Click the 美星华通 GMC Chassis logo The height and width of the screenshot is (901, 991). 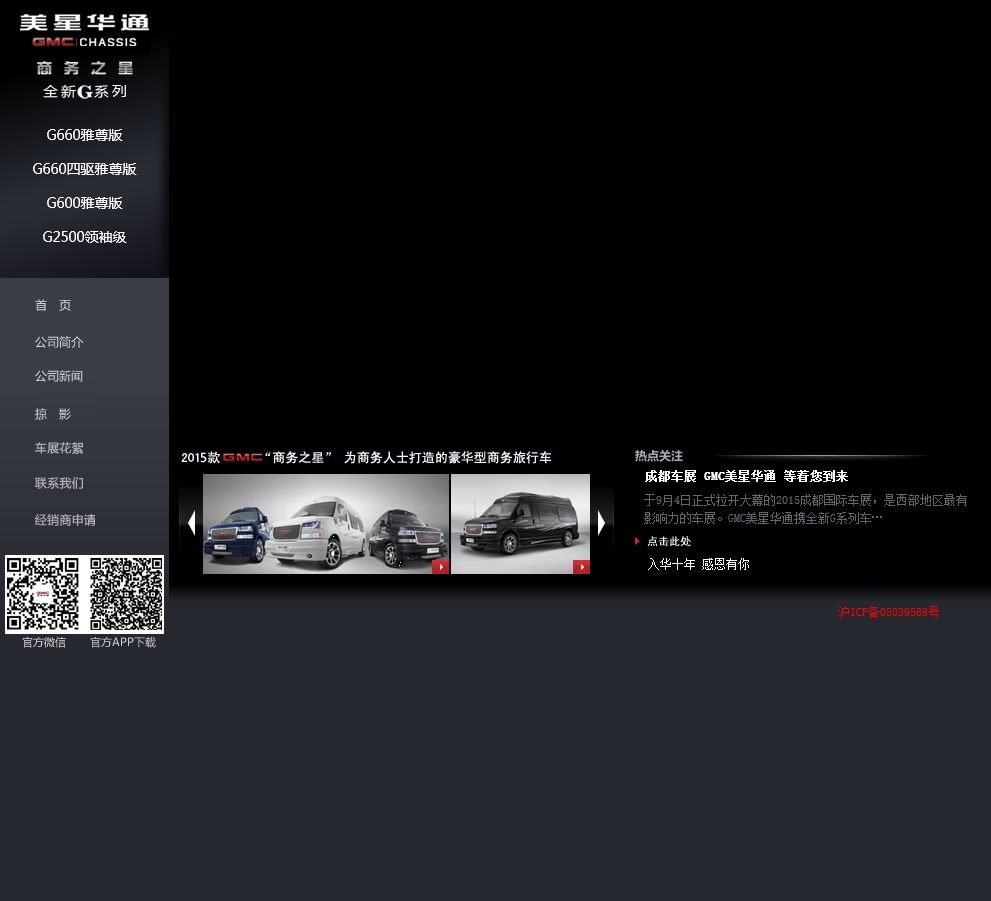pos(84,30)
